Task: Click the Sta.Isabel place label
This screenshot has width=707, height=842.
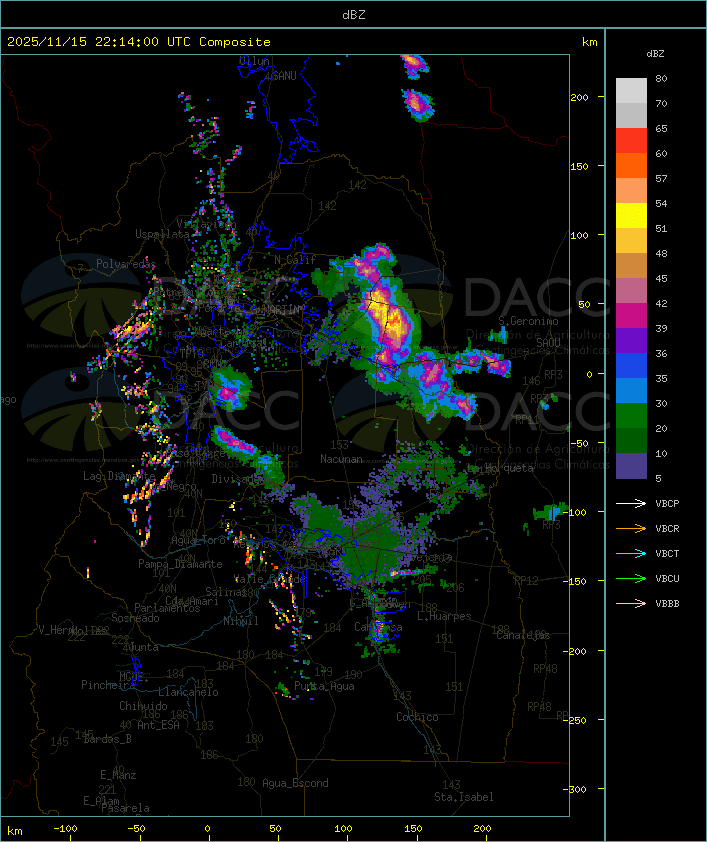Action: pyautogui.click(x=464, y=797)
